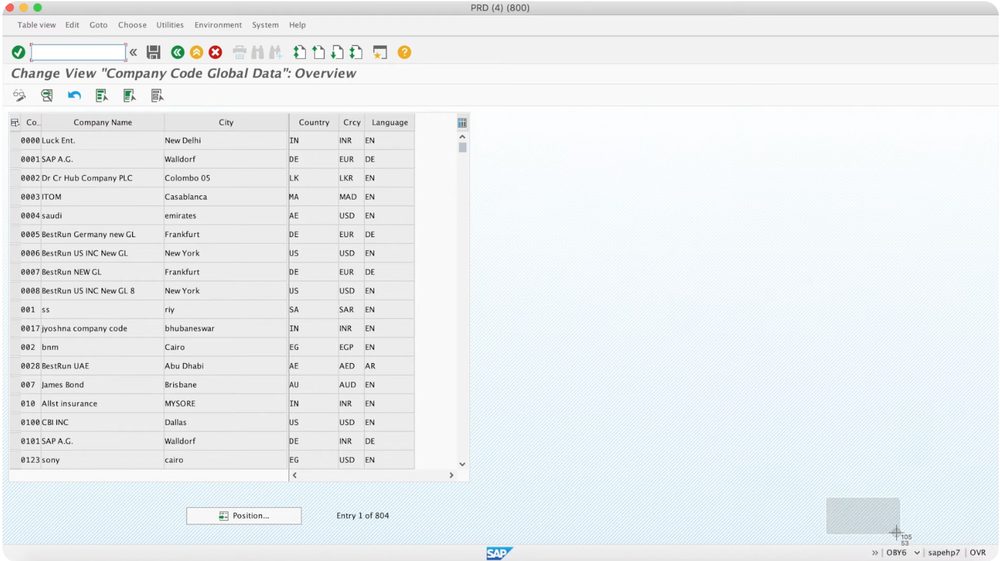The width and height of the screenshot is (1000, 561).
Task: Focus the command input field
Action: click(78, 52)
